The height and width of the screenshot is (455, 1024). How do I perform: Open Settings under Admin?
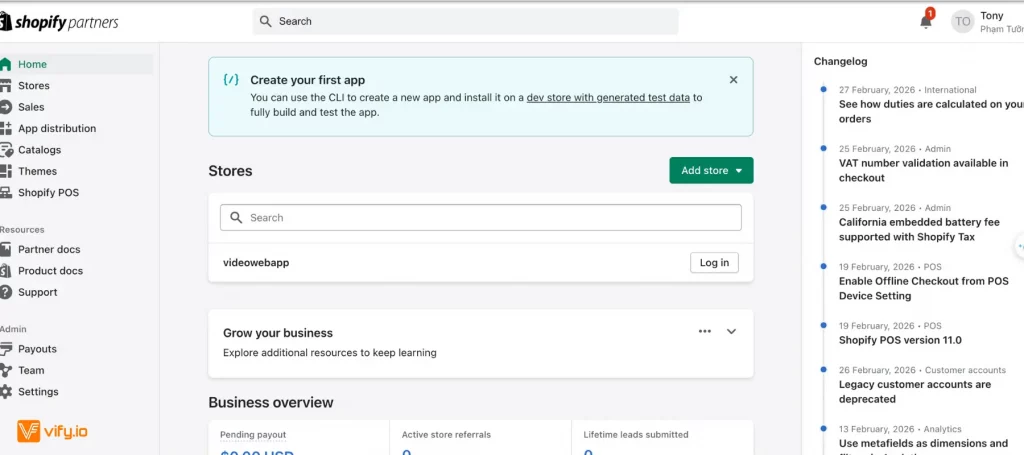tap(76, 392)
